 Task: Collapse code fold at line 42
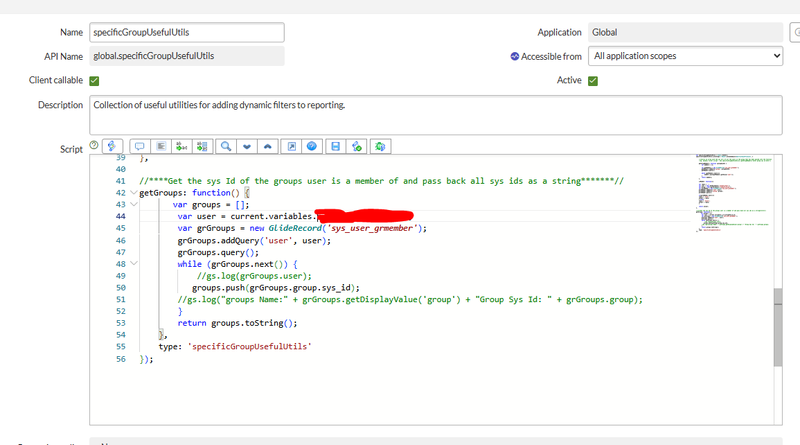pos(134,193)
